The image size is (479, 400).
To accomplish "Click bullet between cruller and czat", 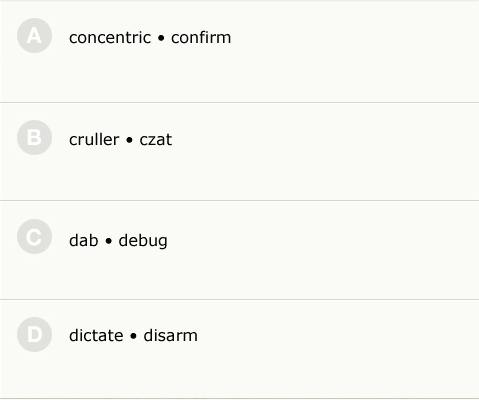I will [x=129, y=140].
